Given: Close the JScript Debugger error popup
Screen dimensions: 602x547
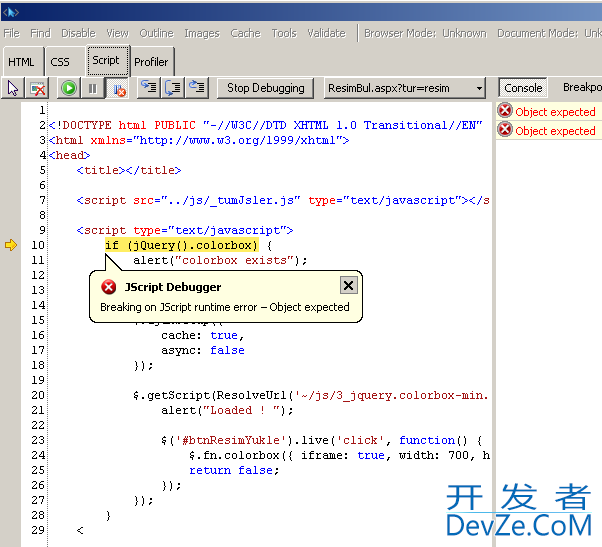Looking at the screenshot, I should tap(349, 285).
